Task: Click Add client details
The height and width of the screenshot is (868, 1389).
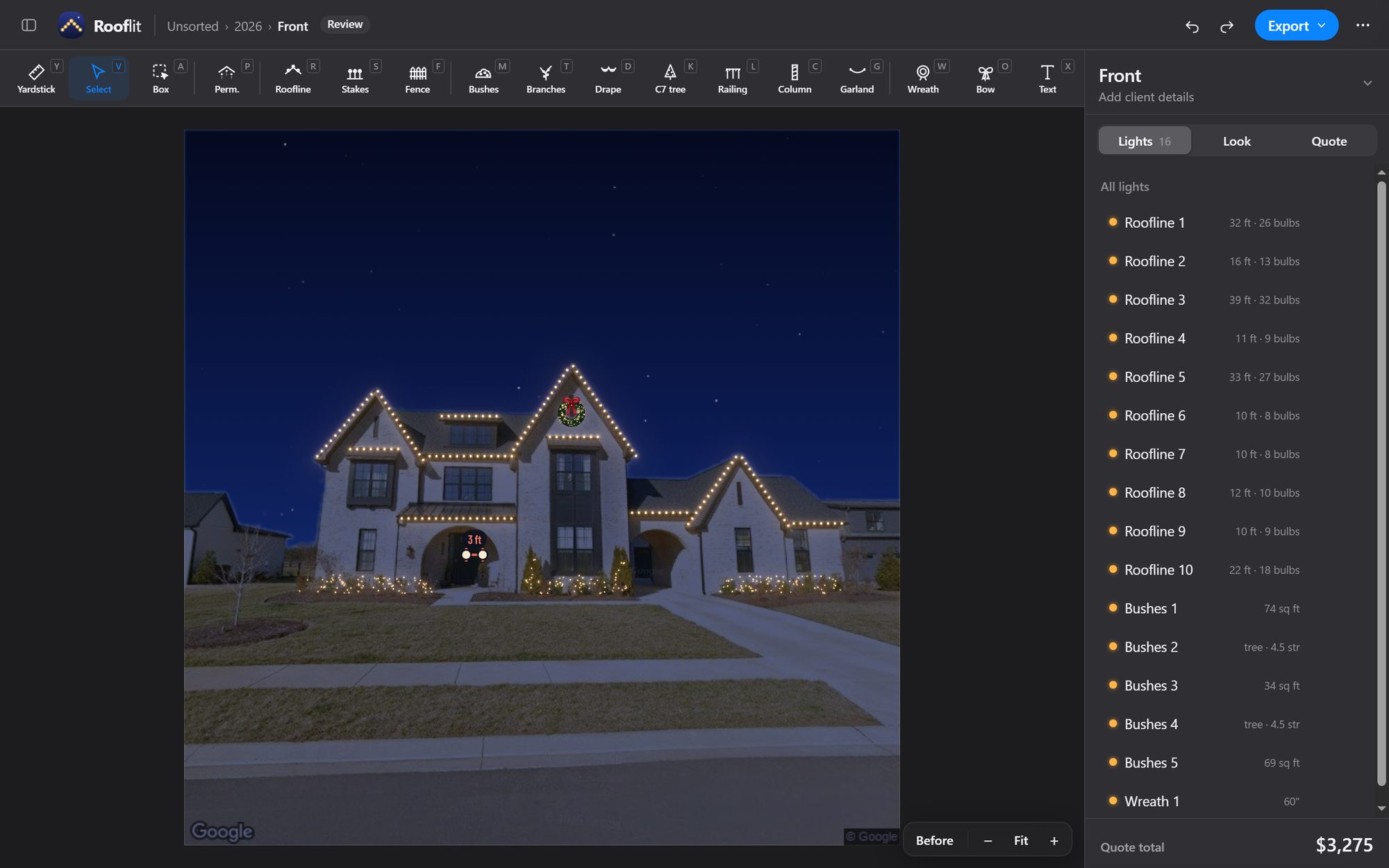Action: click(1146, 97)
